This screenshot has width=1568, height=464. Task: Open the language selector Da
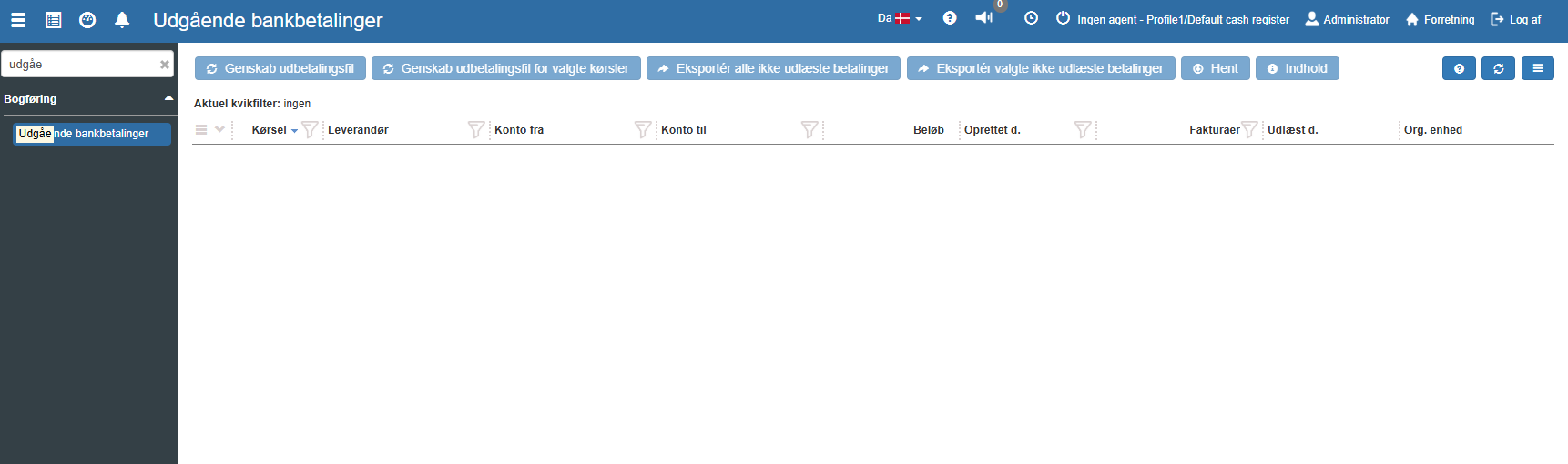point(900,18)
